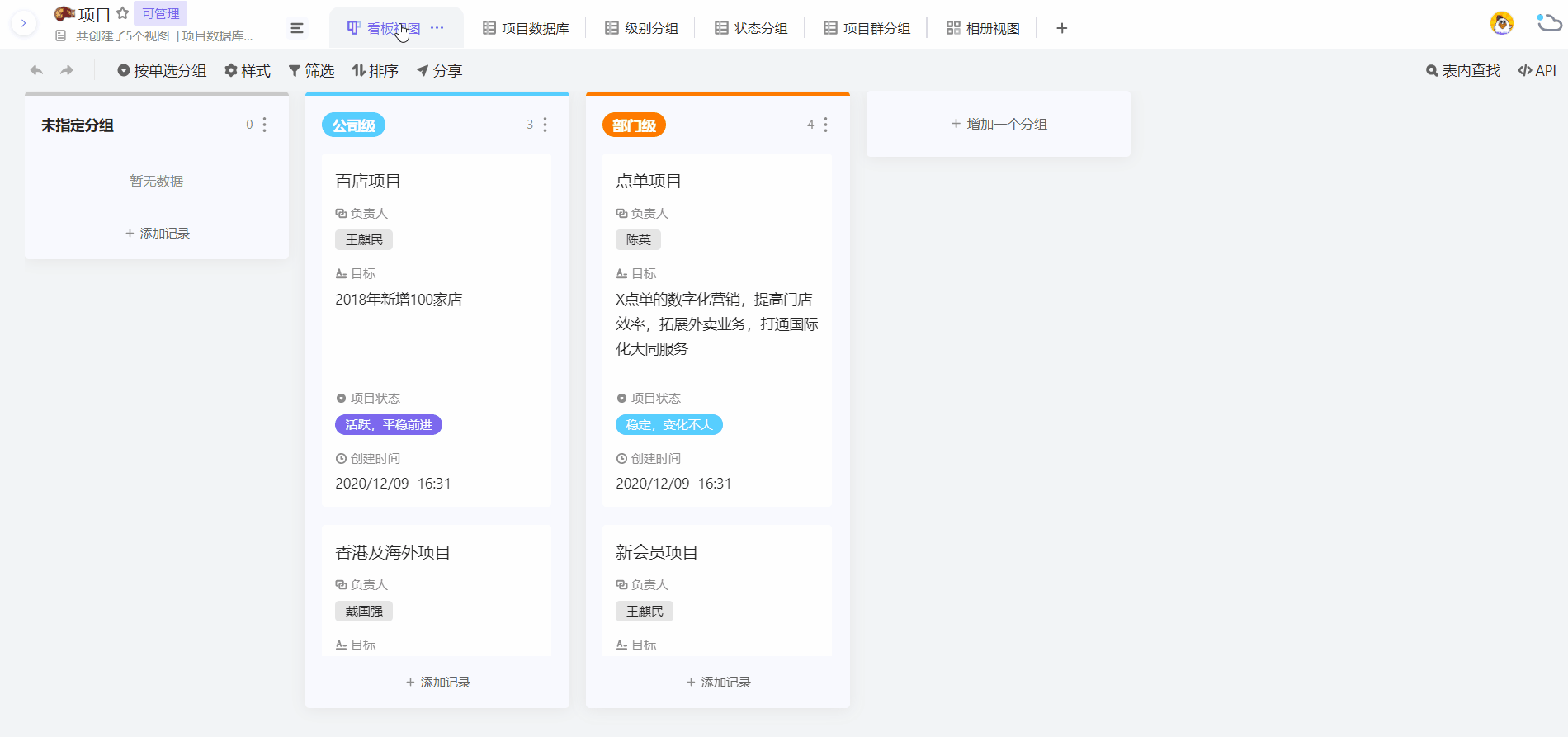Redo the last action
This screenshot has height=737, width=1568.
tap(67, 70)
